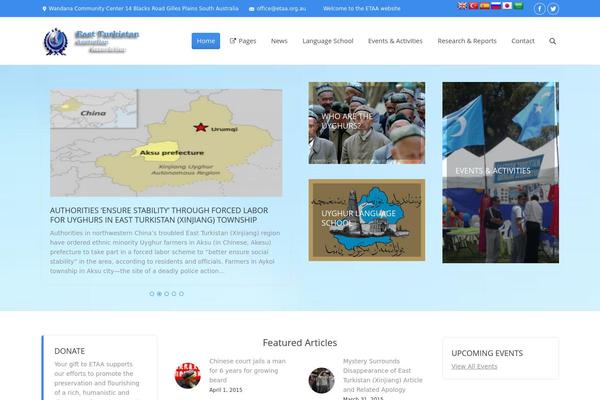Select the fifth slider pagination dot
Image resolution: width=600 pixels, height=400 pixels.
click(x=181, y=294)
